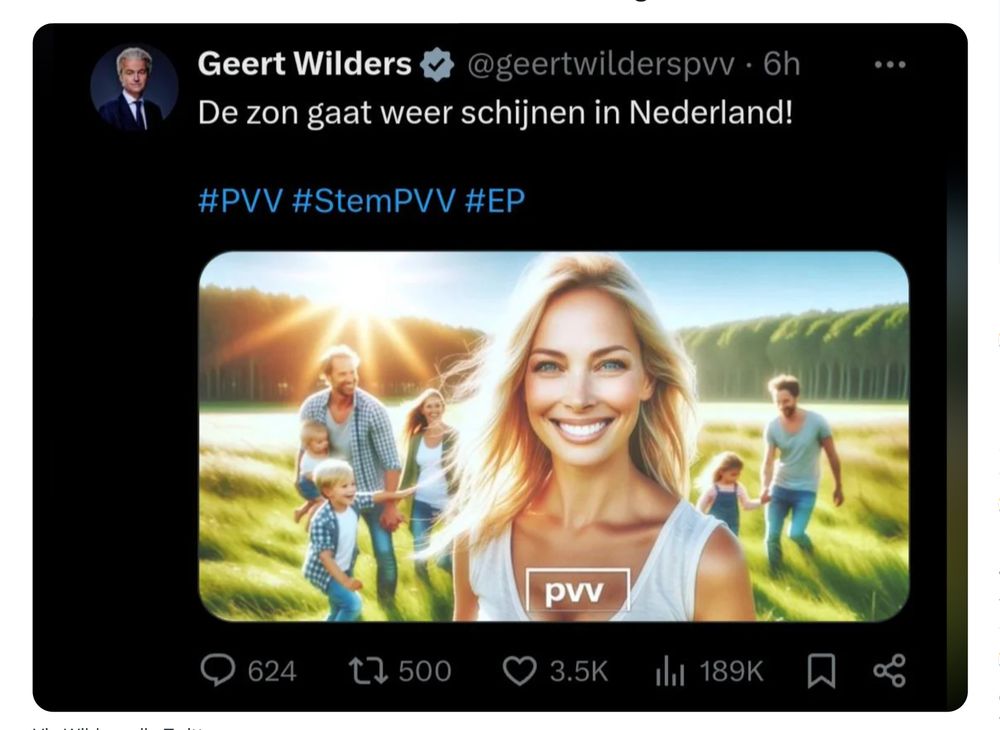Click the 500 retweets count
This screenshot has width=1000, height=730.
coord(425,672)
